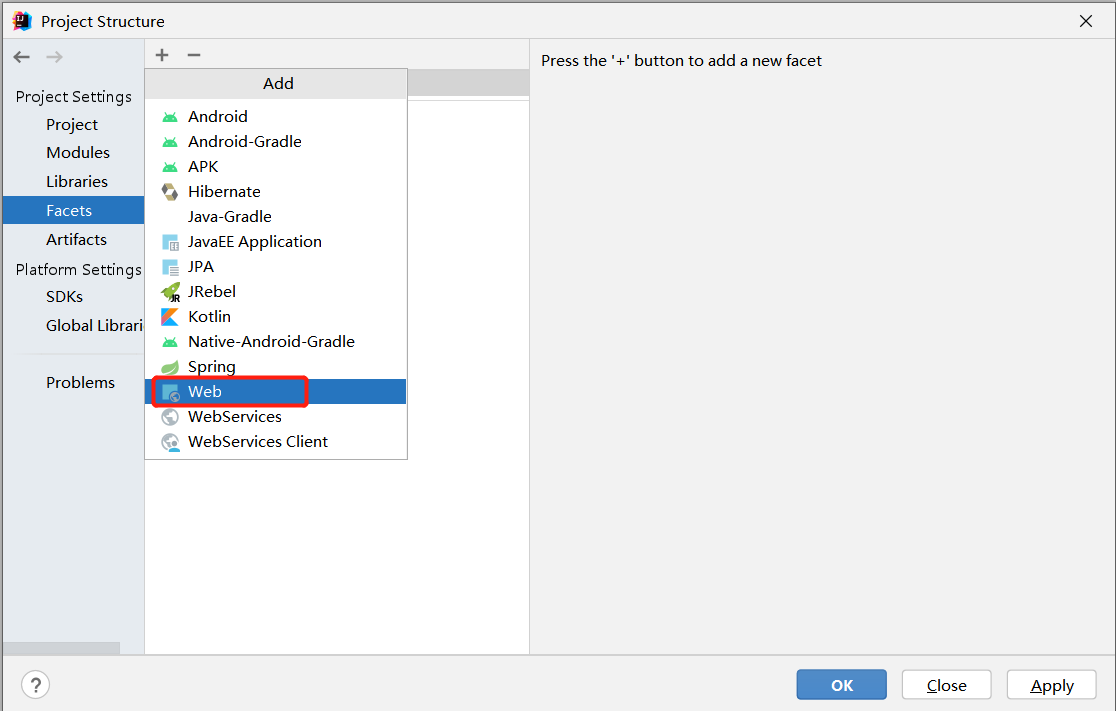This screenshot has height=711, width=1116.
Task: Select Hibernate facet entry
Action: pos(275,191)
